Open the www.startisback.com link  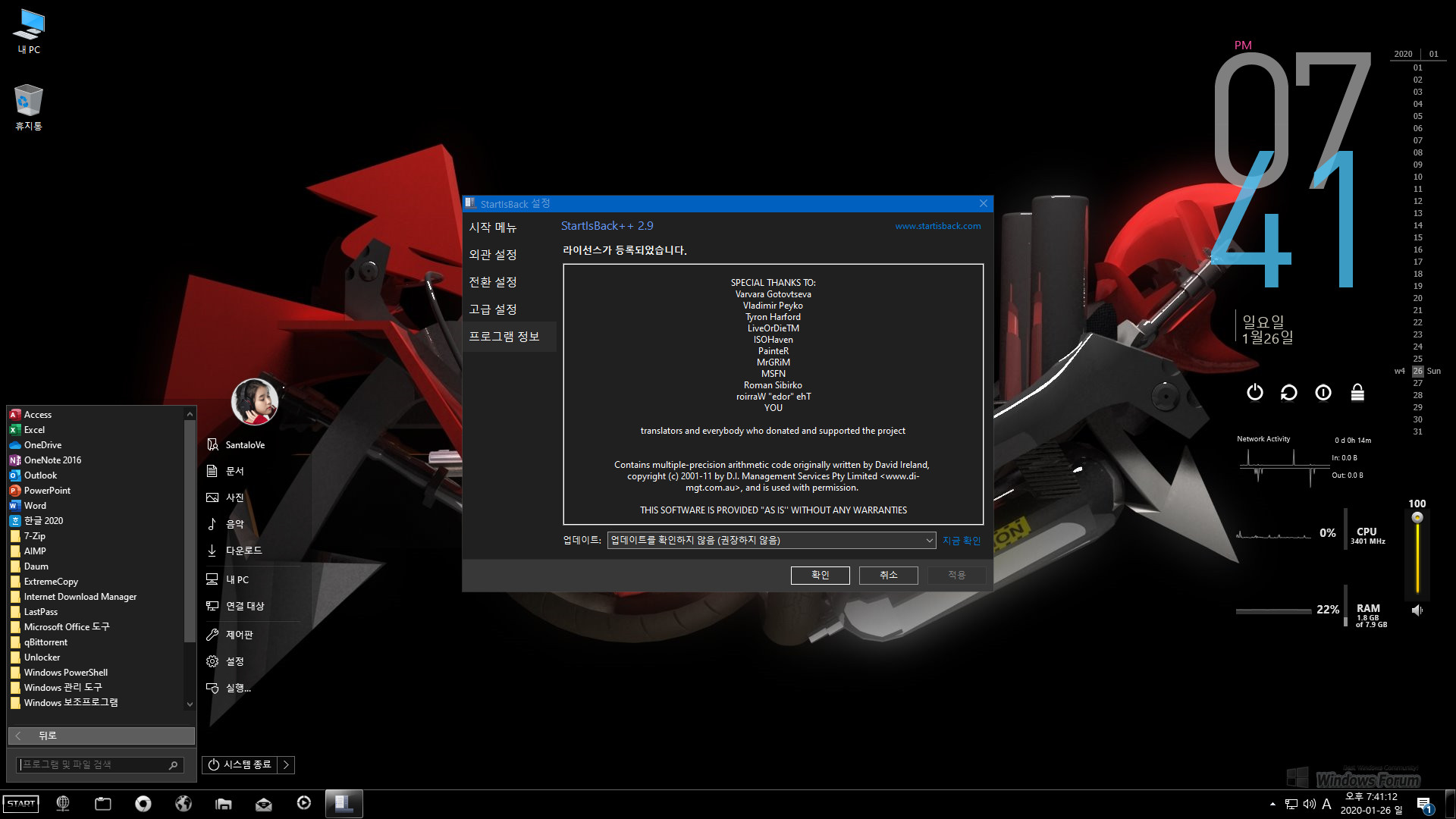click(938, 226)
